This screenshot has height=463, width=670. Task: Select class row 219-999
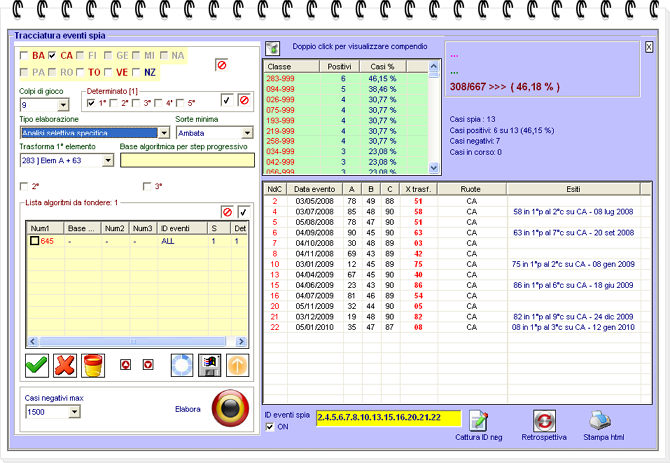[345, 131]
